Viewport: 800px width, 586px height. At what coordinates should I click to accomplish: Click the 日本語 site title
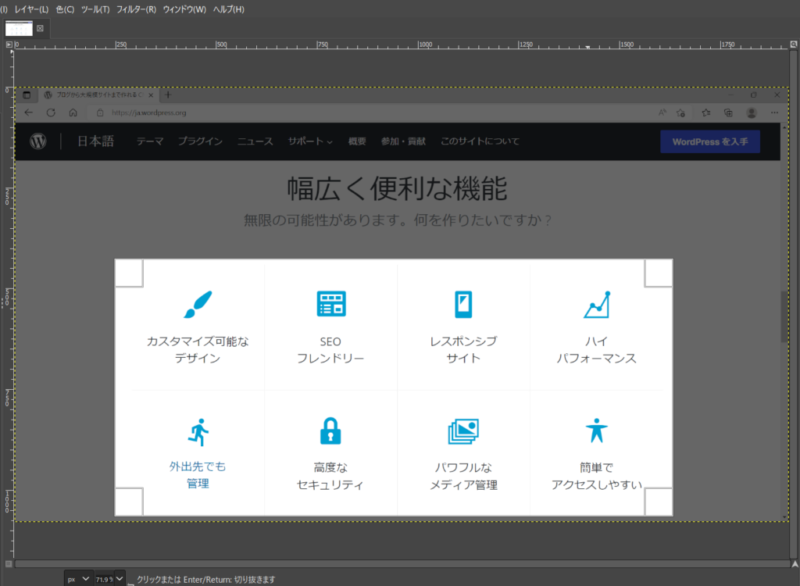click(95, 141)
